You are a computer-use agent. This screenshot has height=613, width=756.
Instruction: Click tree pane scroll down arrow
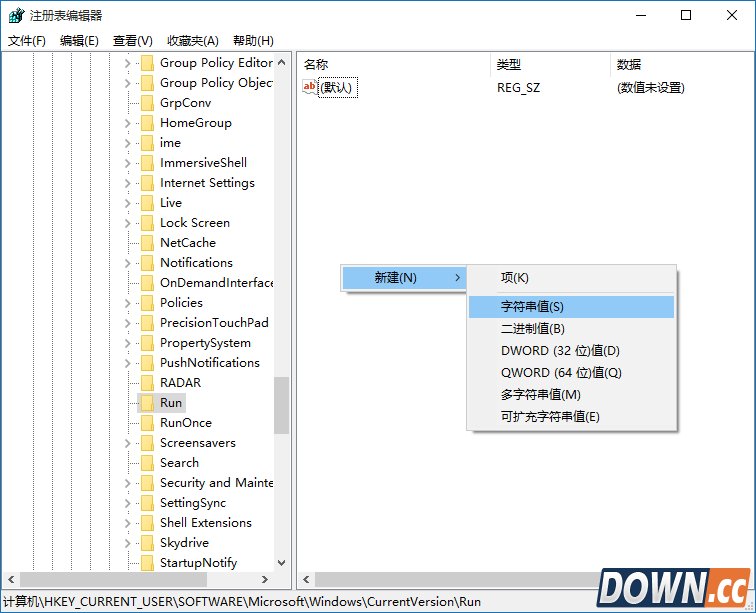tap(282, 562)
